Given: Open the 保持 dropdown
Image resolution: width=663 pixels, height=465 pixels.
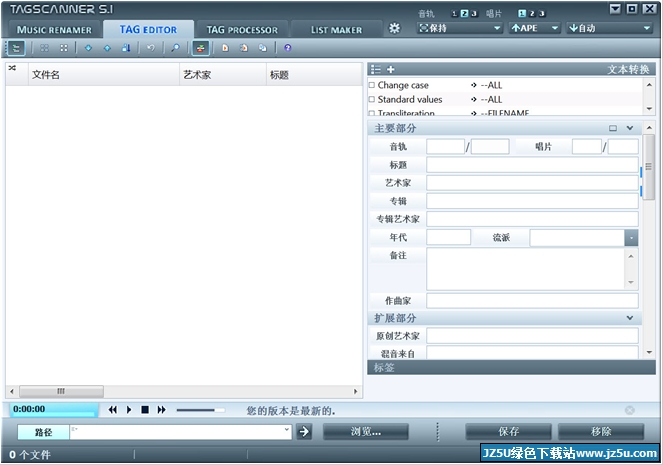Looking at the screenshot, I should point(460,28).
